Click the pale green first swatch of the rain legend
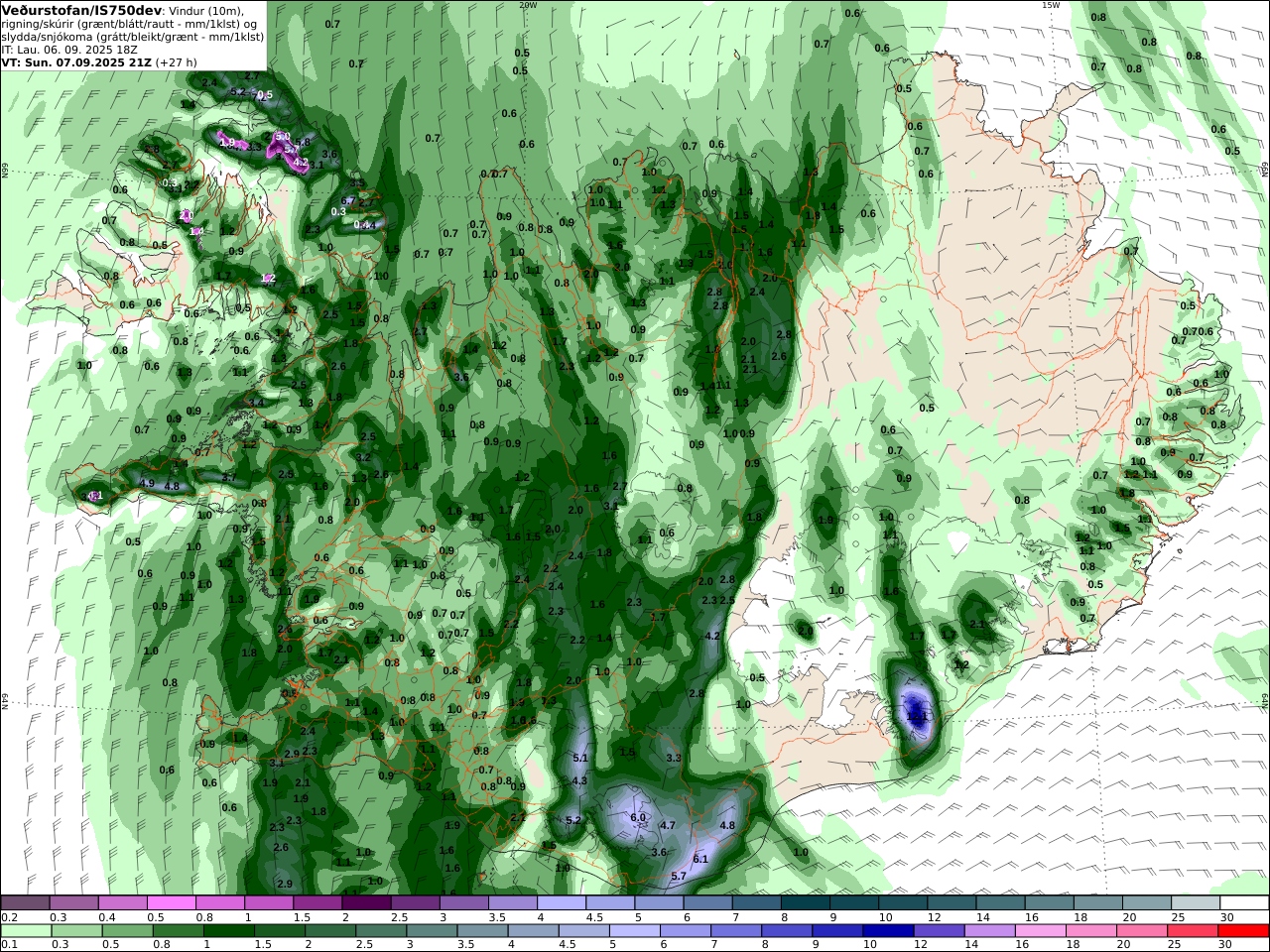Viewport: 1270px width, 952px height. [25, 931]
